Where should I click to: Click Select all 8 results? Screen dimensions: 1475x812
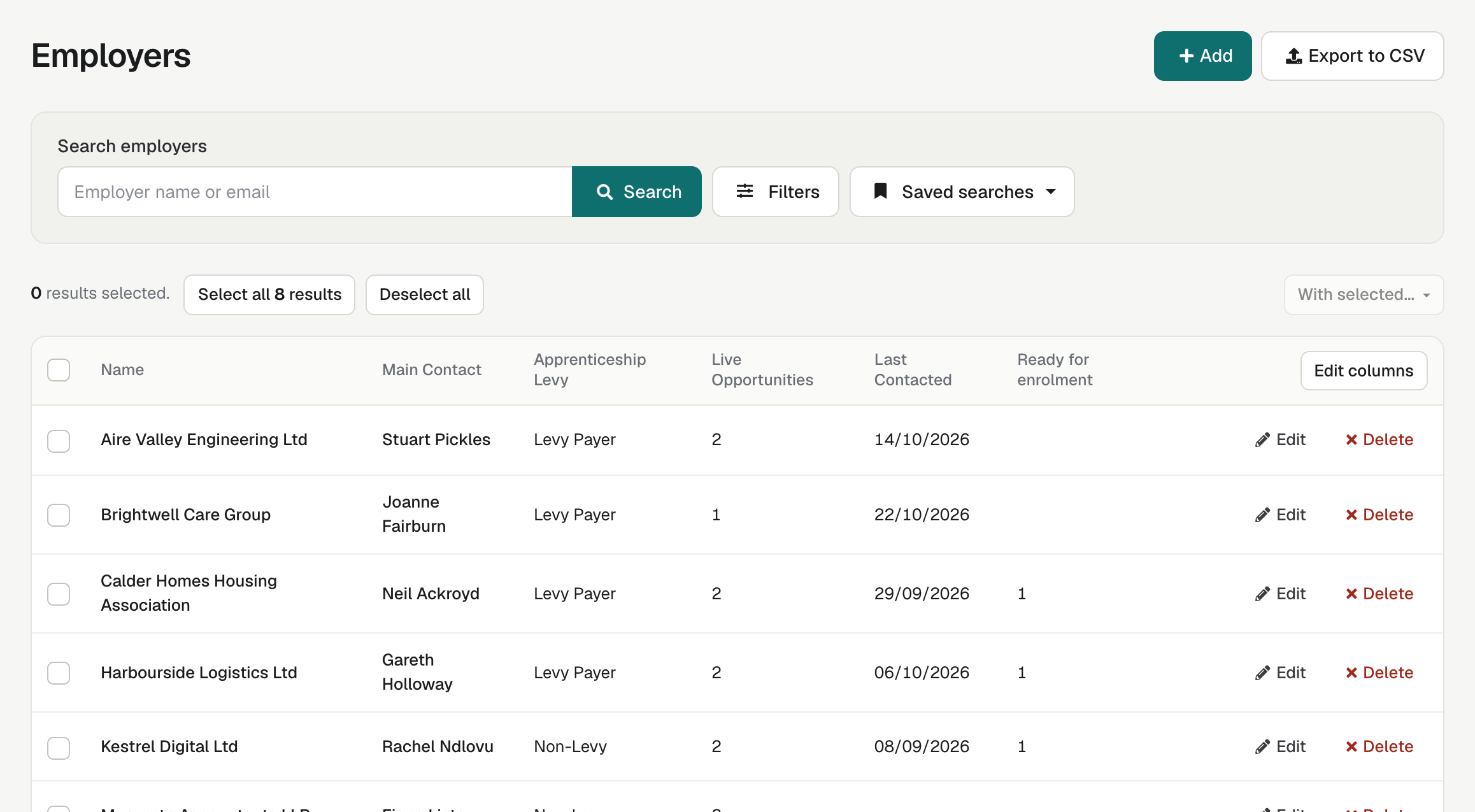[269, 294]
